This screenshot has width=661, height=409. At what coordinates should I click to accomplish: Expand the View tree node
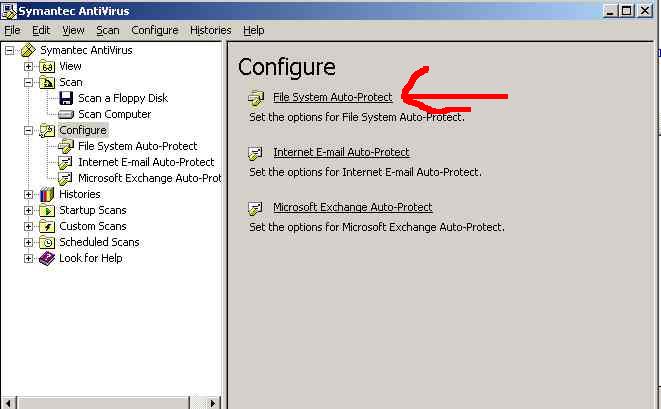[x=29, y=66]
